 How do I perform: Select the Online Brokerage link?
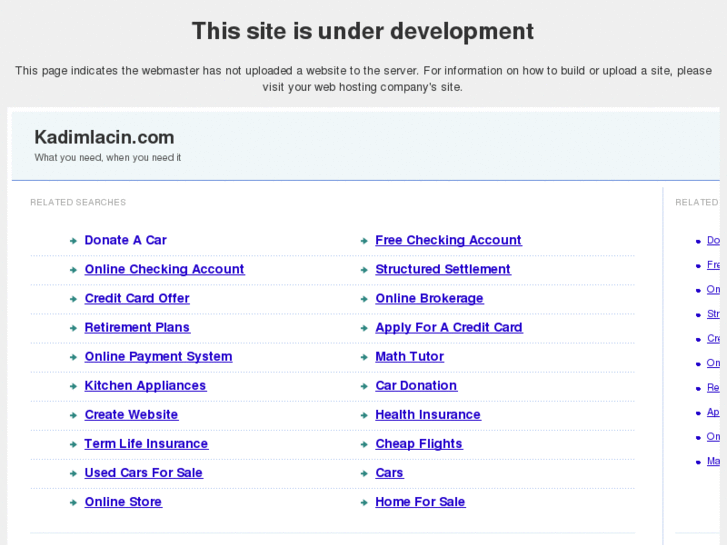click(x=429, y=298)
